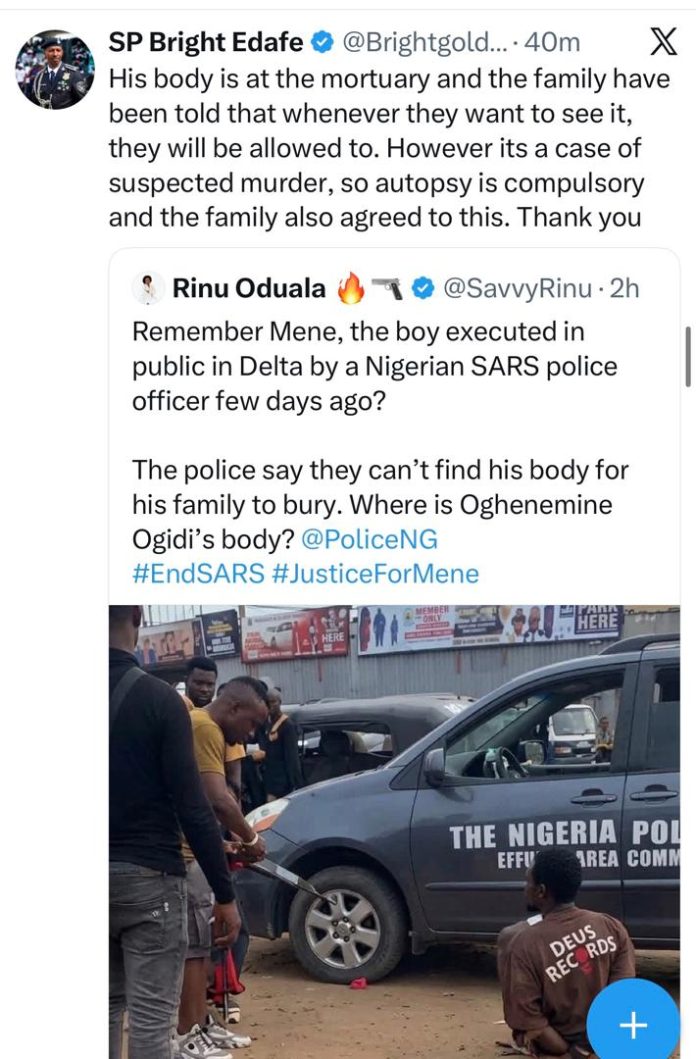Open SP Bright Edafe's profile picture
Viewport: 696px width, 1059px height.
point(55,70)
